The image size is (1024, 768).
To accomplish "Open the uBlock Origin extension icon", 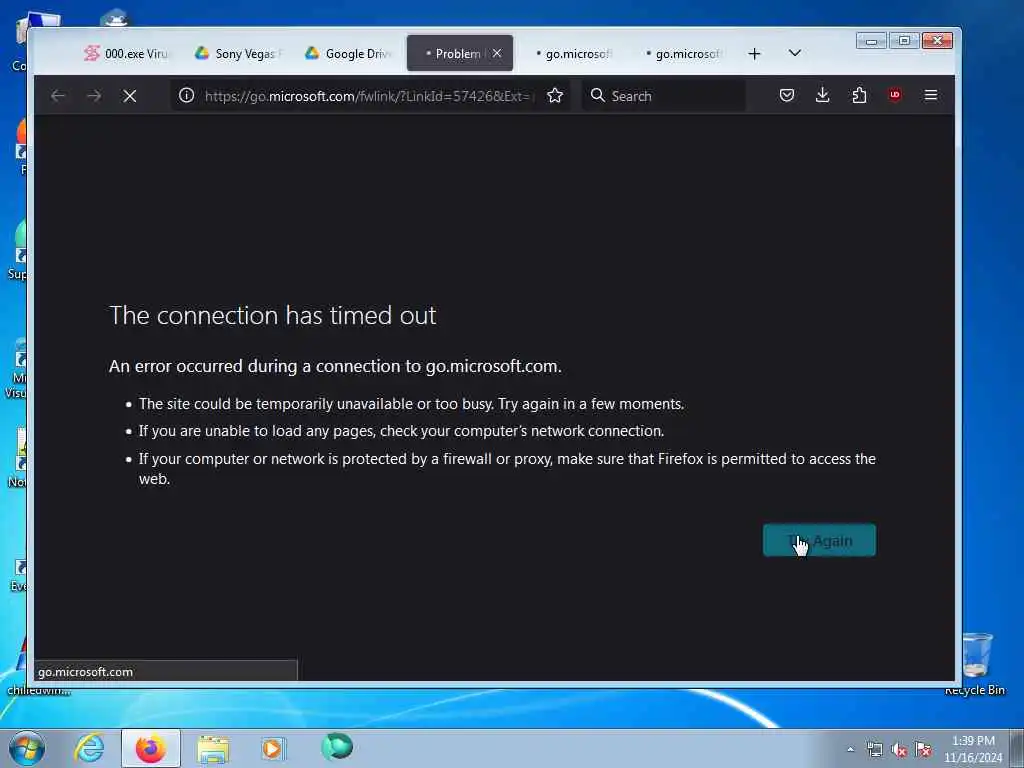I will tap(895, 95).
